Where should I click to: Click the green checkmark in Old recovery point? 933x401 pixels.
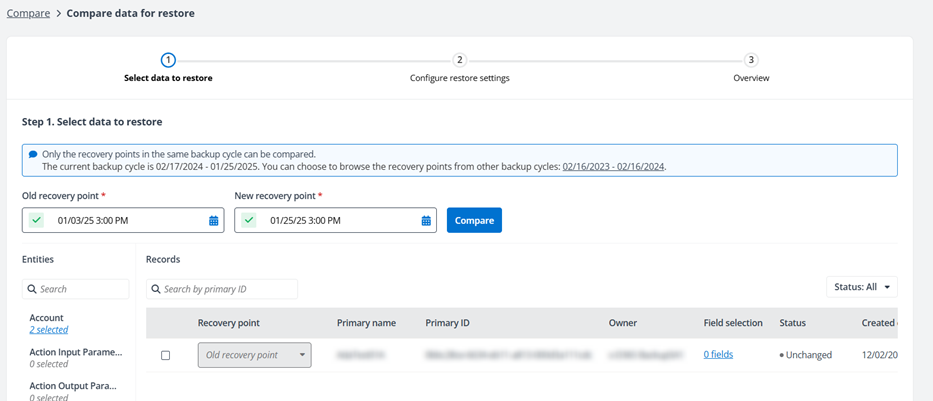click(37, 220)
